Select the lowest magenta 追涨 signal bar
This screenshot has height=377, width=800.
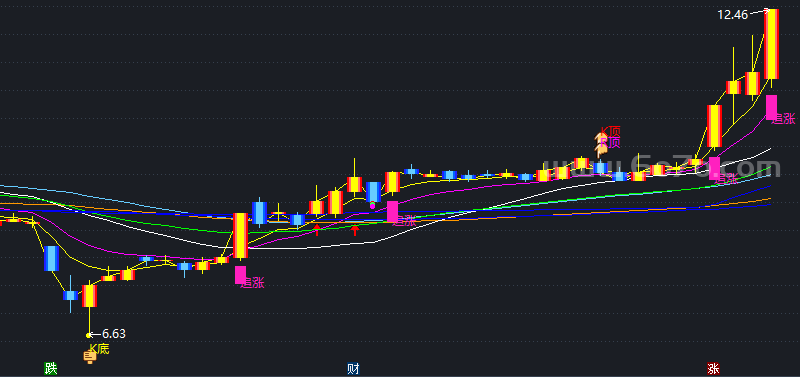pyautogui.click(x=240, y=275)
